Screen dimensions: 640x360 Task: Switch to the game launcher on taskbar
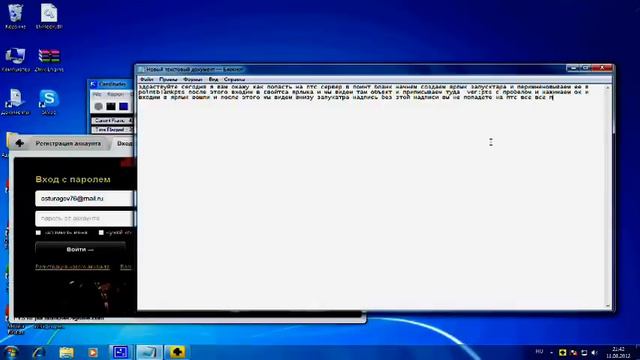point(177,352)
